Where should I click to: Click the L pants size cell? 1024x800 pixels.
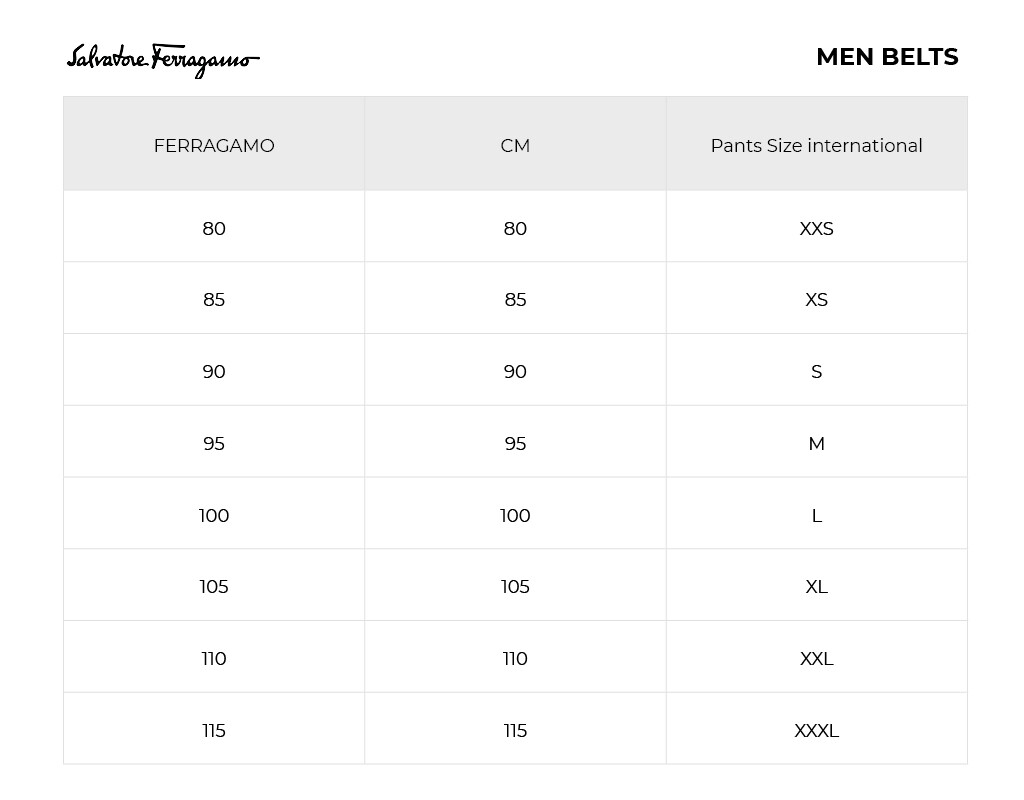pos(816,516)
